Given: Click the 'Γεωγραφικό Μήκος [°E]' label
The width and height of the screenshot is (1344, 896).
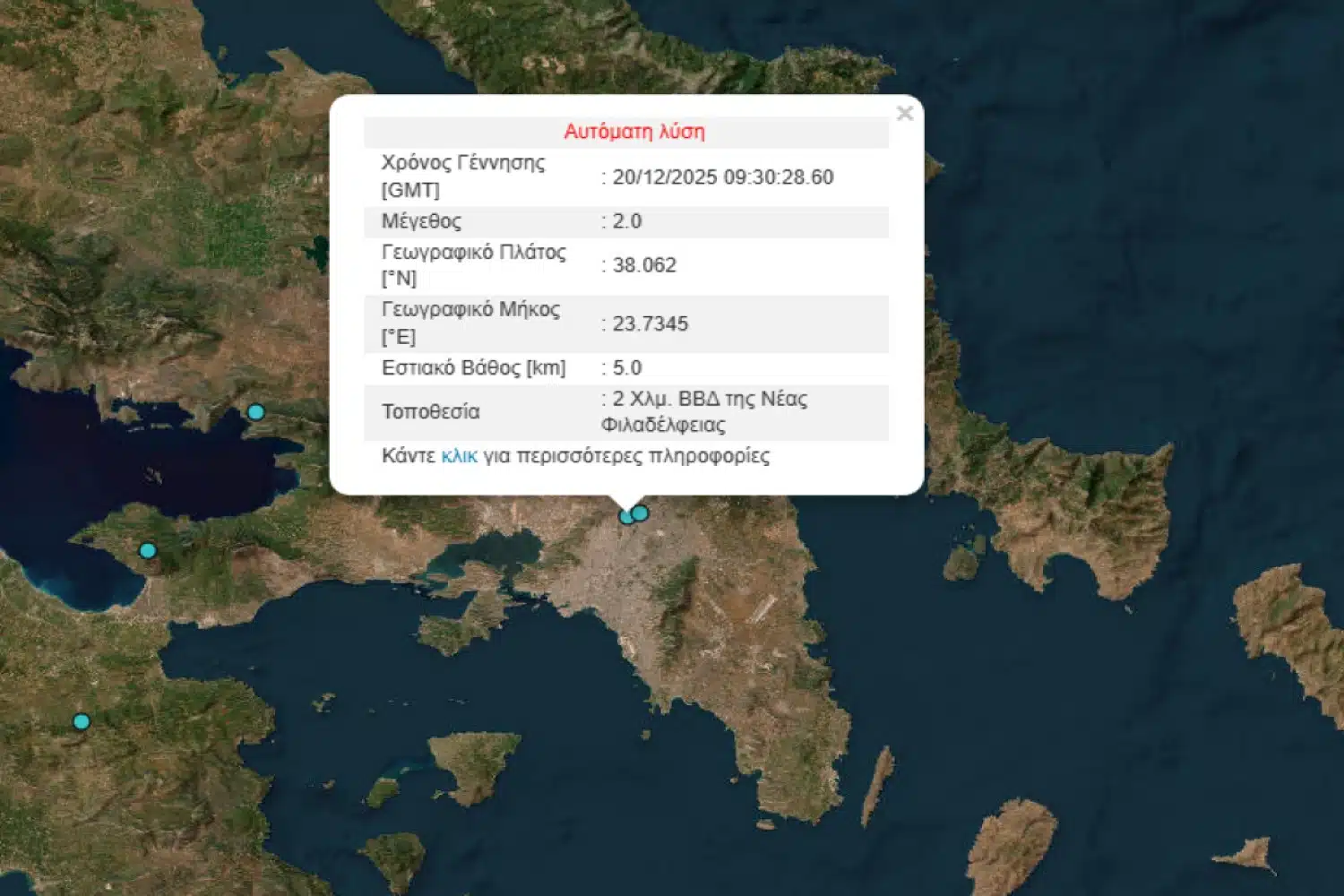Looking at the screenshot, I should tap(470, 323).
